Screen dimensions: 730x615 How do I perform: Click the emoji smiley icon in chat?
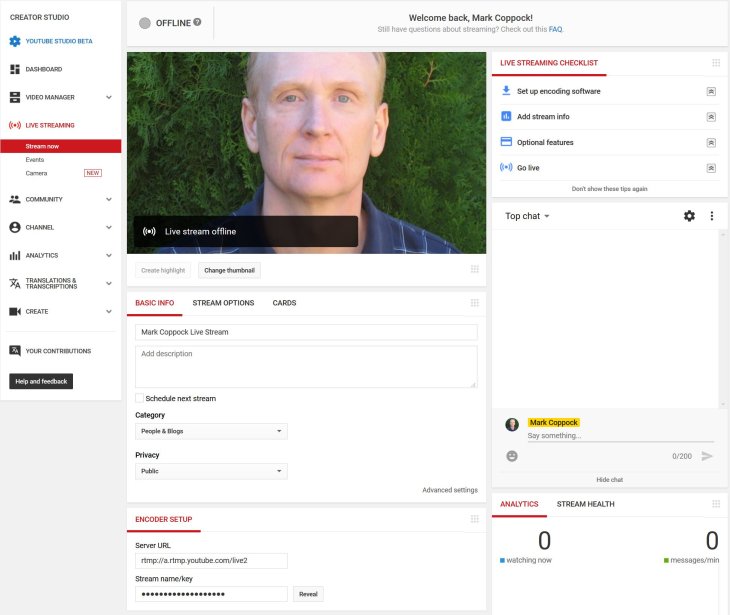(x=512, y=456)
